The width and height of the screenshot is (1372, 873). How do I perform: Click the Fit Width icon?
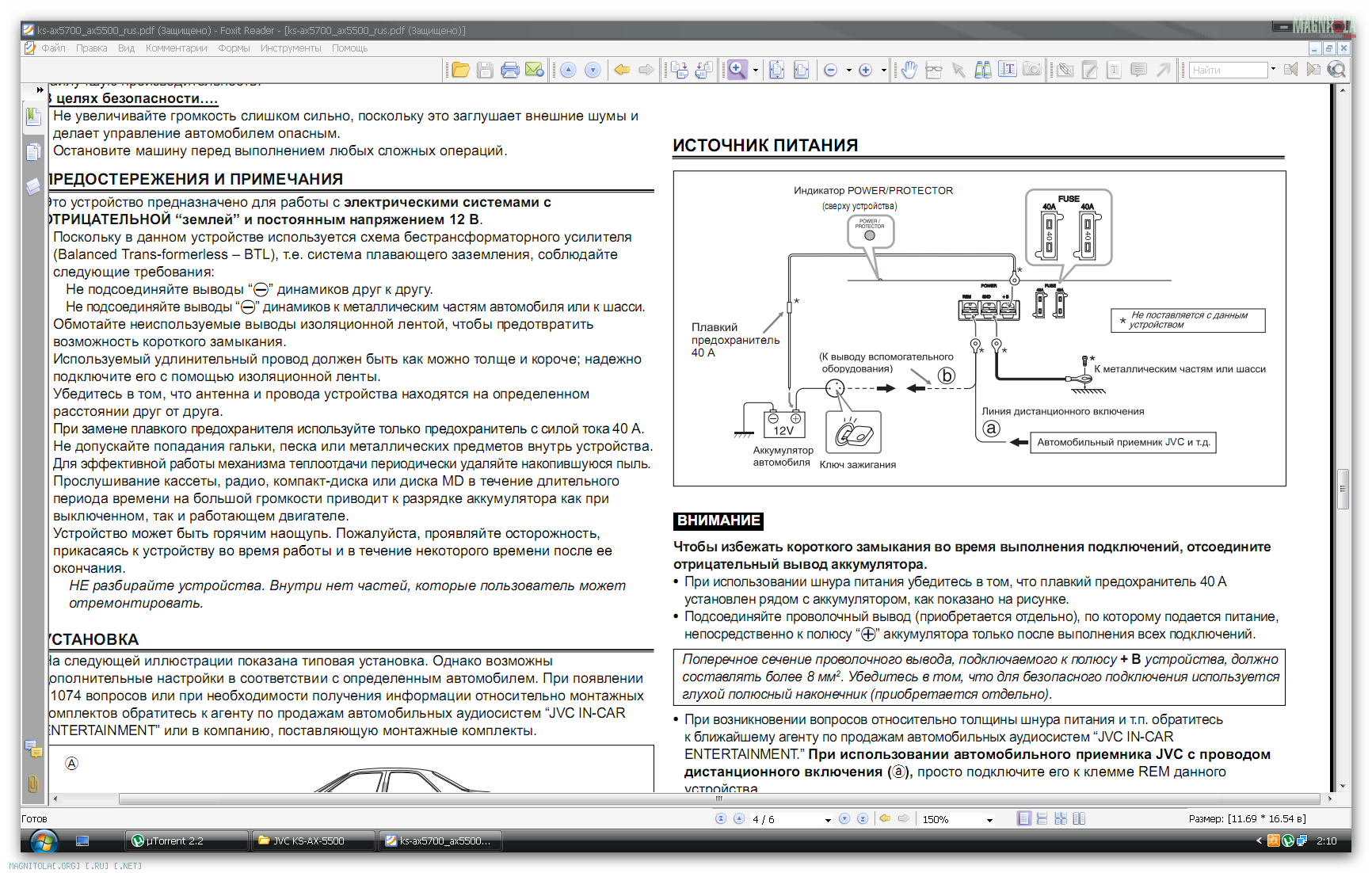802,70
